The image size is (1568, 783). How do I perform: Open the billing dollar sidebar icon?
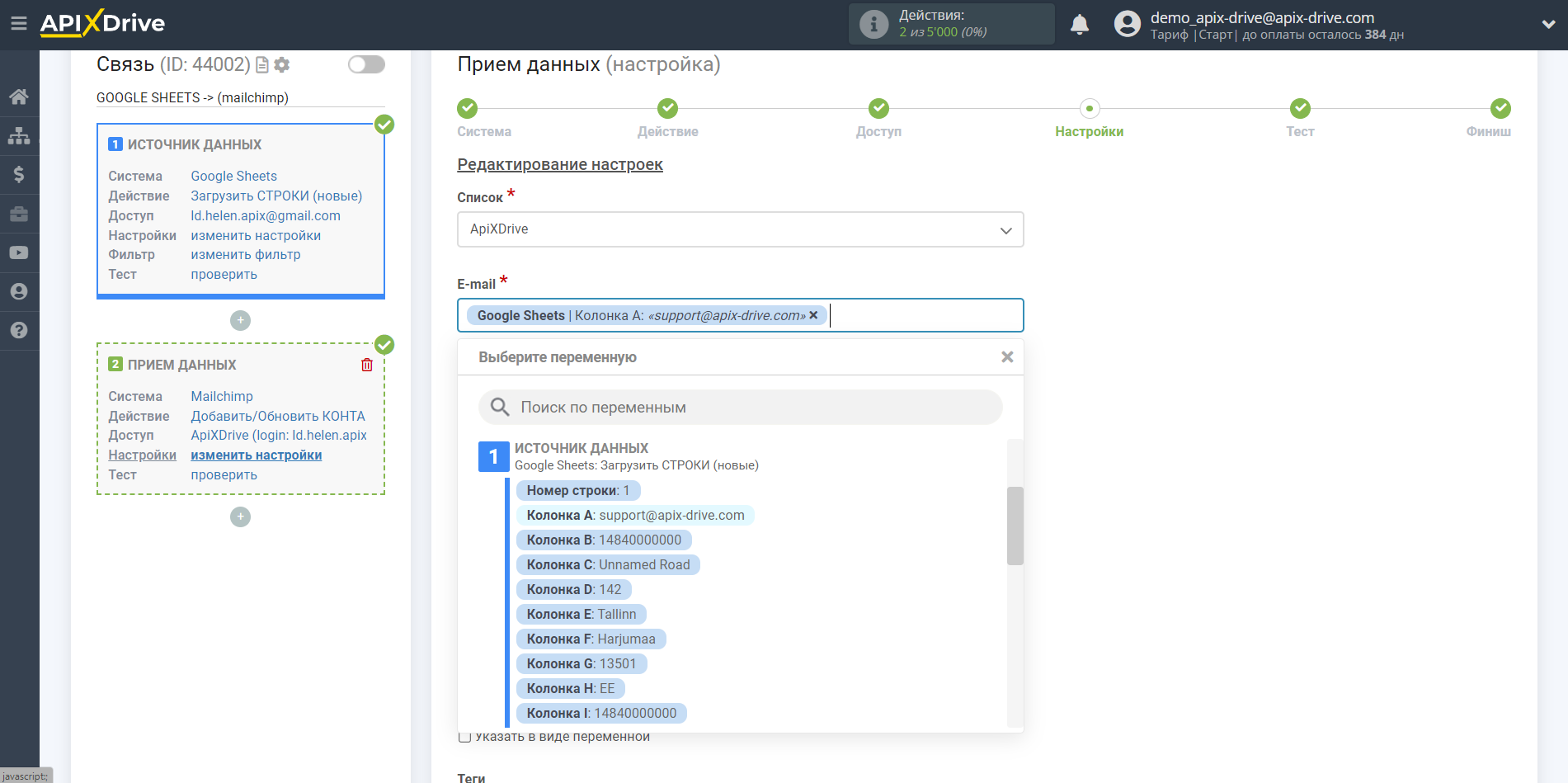pyautogui.click(x=19, y=174)
